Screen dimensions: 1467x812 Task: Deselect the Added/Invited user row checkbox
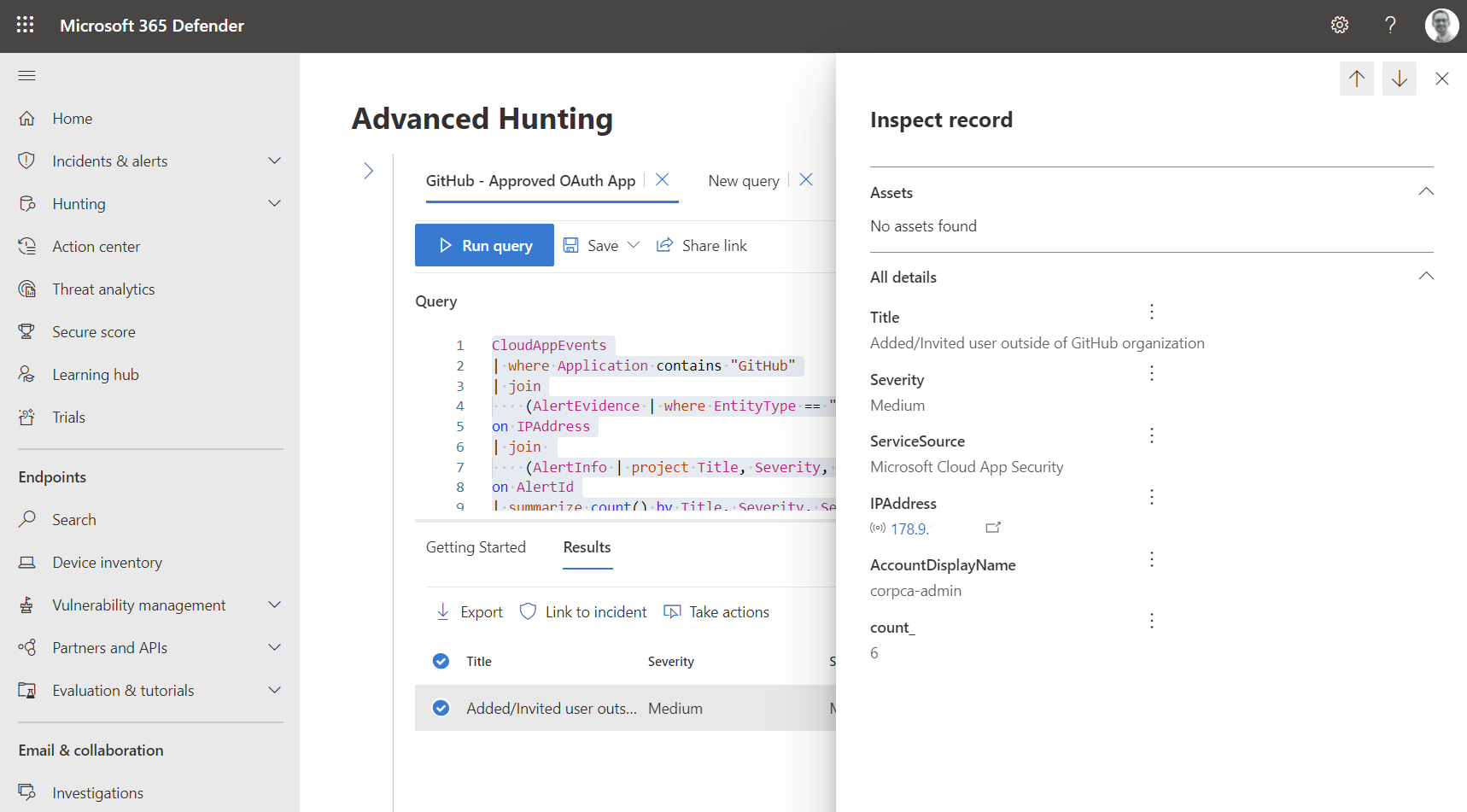[x=441, y=708]
